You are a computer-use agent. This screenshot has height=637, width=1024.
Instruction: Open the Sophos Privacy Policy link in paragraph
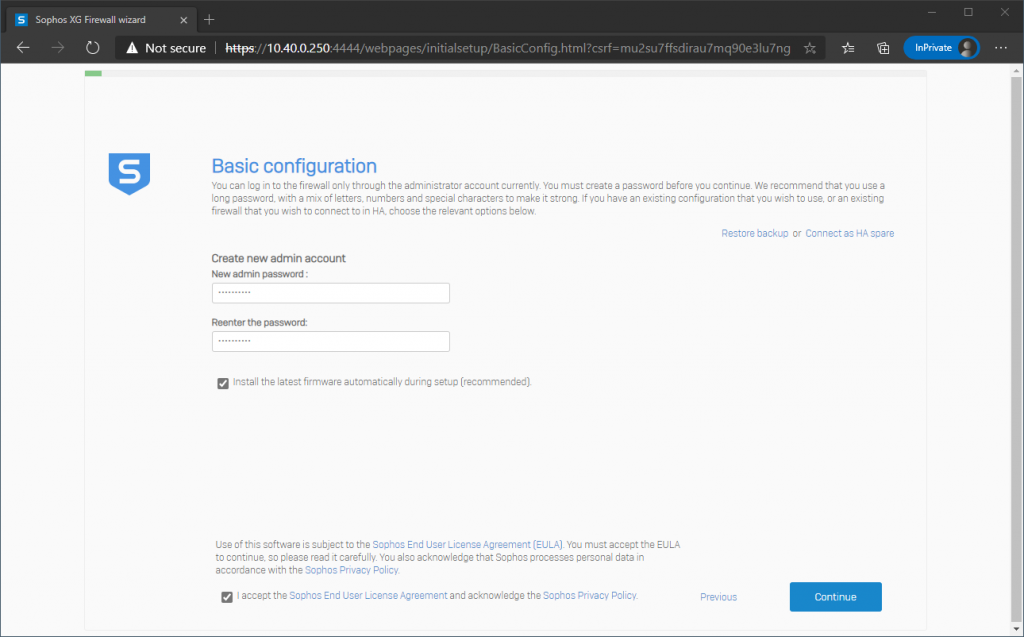tap(351, 570)
